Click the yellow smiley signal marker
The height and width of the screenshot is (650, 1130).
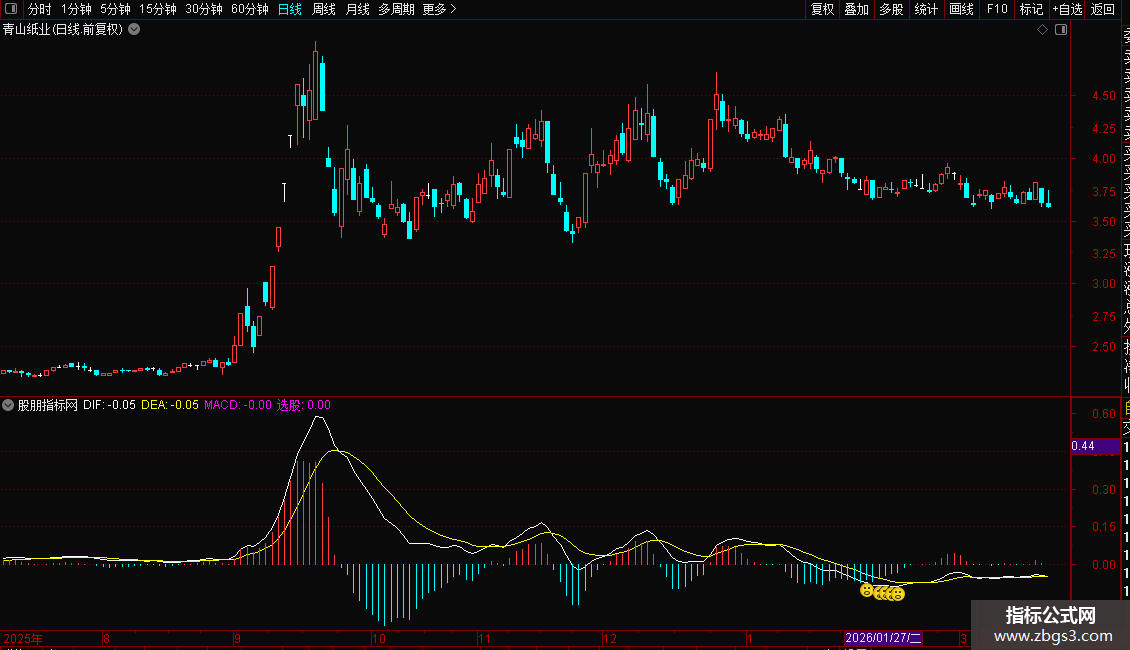pos(867,591)
